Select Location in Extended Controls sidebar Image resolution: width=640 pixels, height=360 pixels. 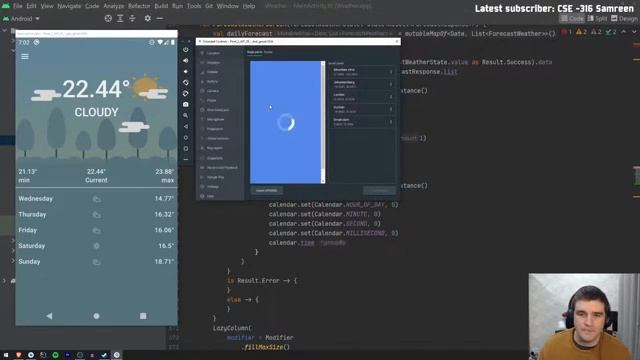tap(220, 53)
